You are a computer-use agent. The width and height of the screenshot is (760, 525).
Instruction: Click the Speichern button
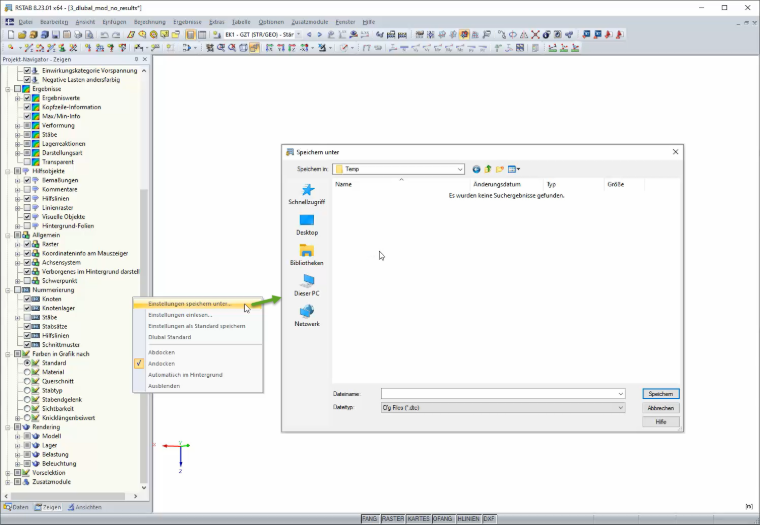point(661,394)
